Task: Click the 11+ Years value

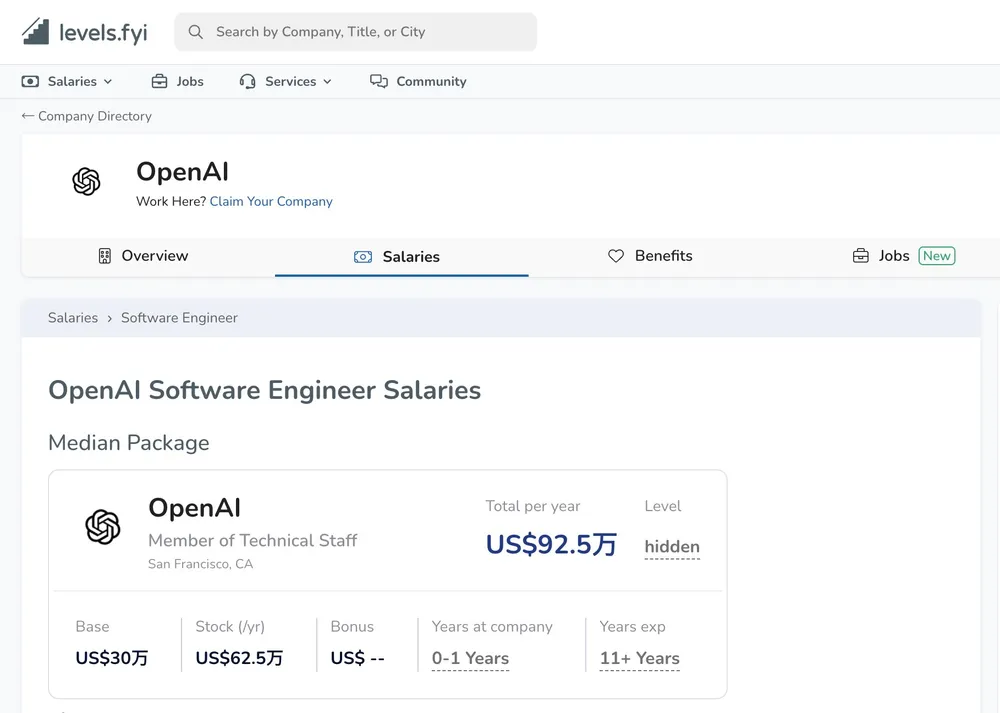Action: pos(640,658)
